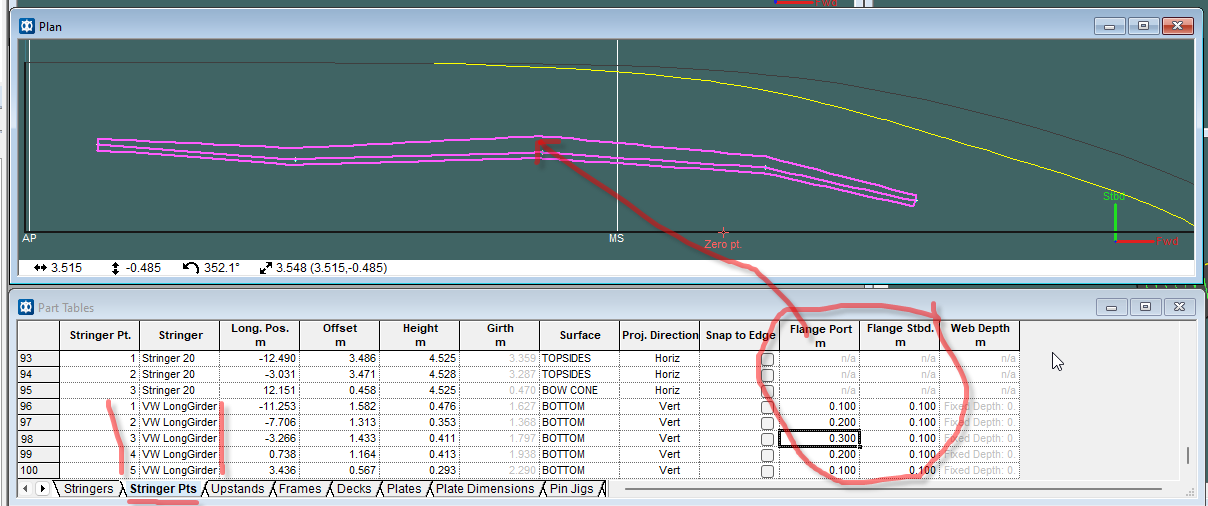
Task: Open the Plate Dimensions tab
Action: [x=485, y=489]
